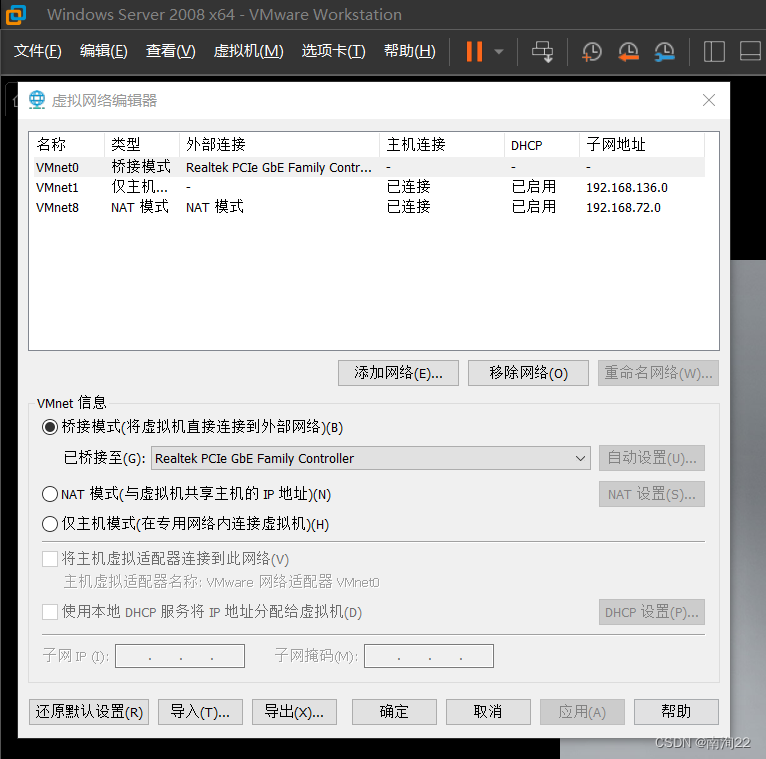Open the 文件(F) menu
Screen dimensions: 766x759
38,51
